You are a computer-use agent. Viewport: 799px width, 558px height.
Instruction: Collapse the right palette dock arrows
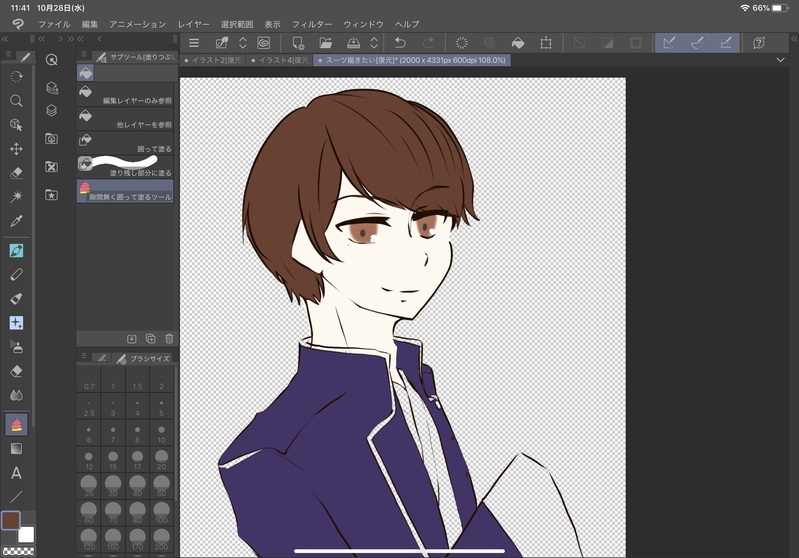pos(794,39)
